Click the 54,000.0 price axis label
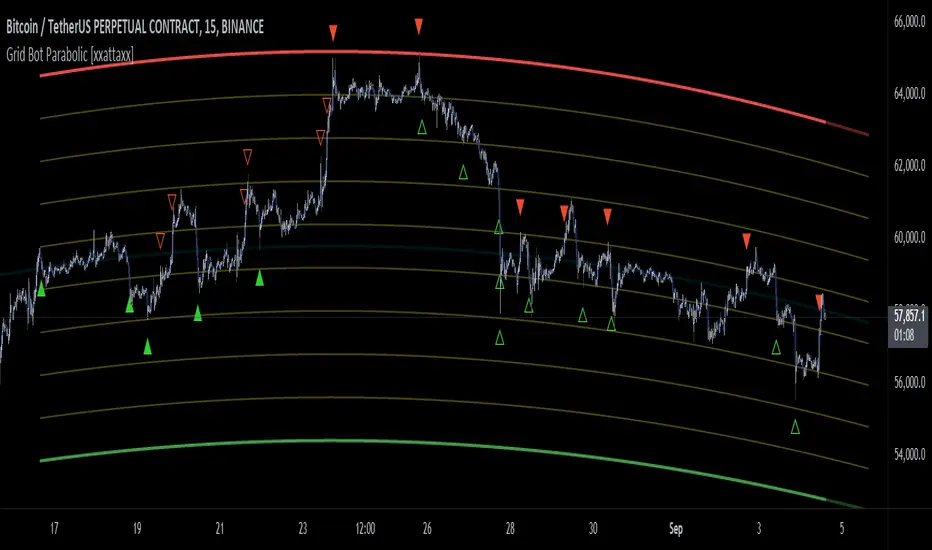Viewport: 932px width, 550px height. tap(909, 454)
